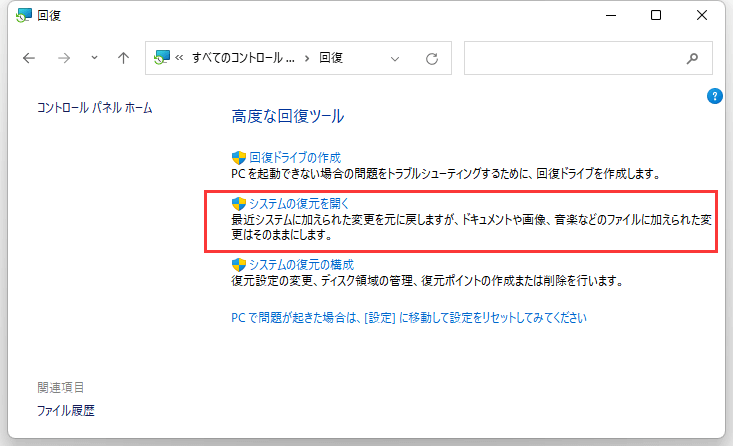
Task: Close the 回復 window
Action: [702, 15]
